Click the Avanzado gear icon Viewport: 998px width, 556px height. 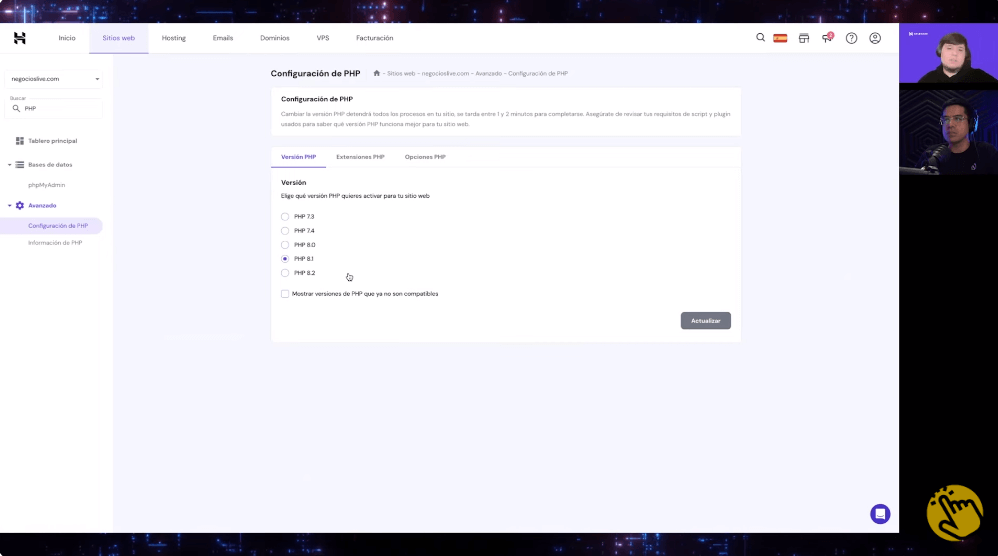tap(20, 205)
